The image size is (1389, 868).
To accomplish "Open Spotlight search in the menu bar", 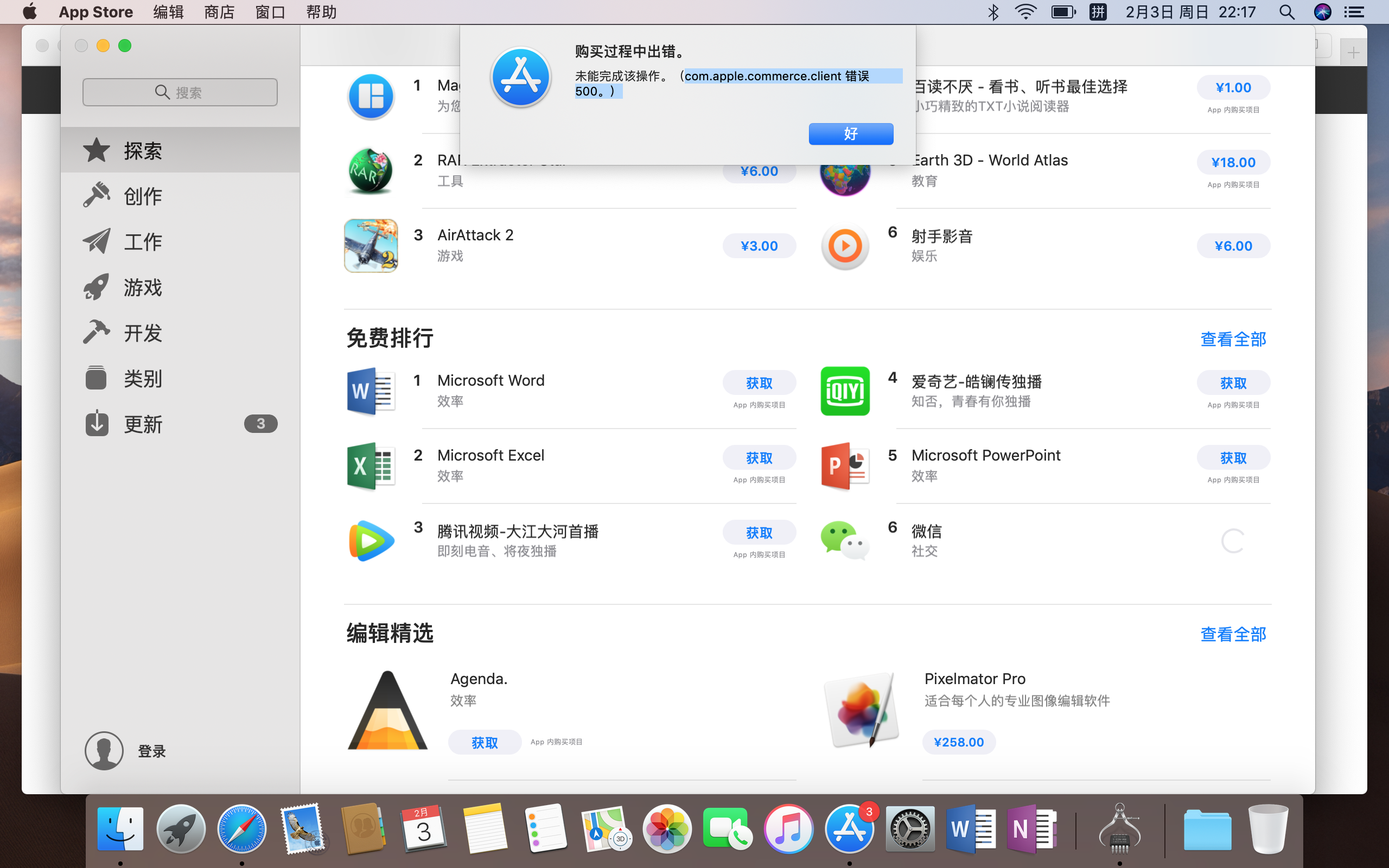I will tap(1286, 12).
